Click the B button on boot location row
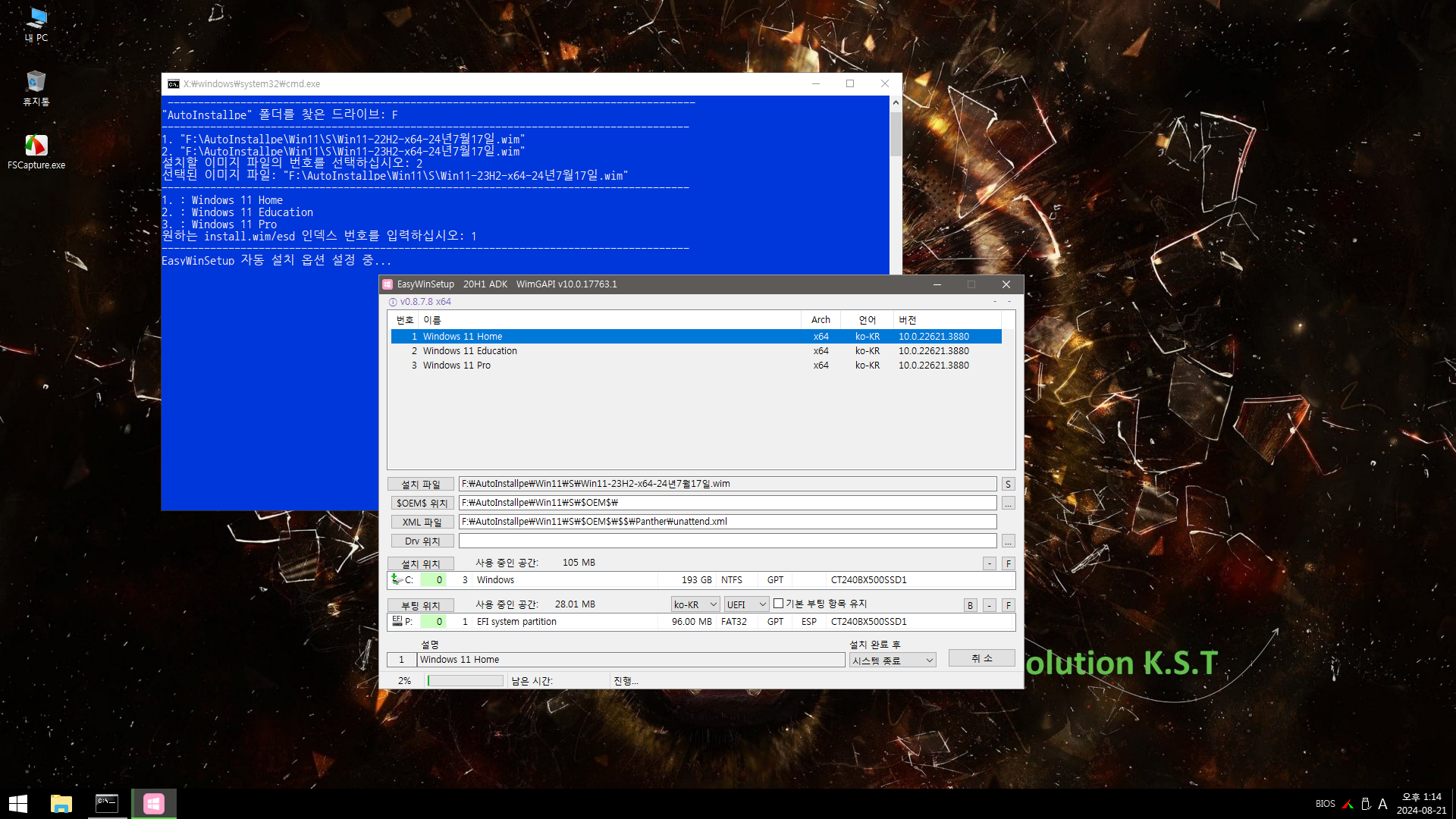This screenshot has width=1456, height=819. click(970, 605)
